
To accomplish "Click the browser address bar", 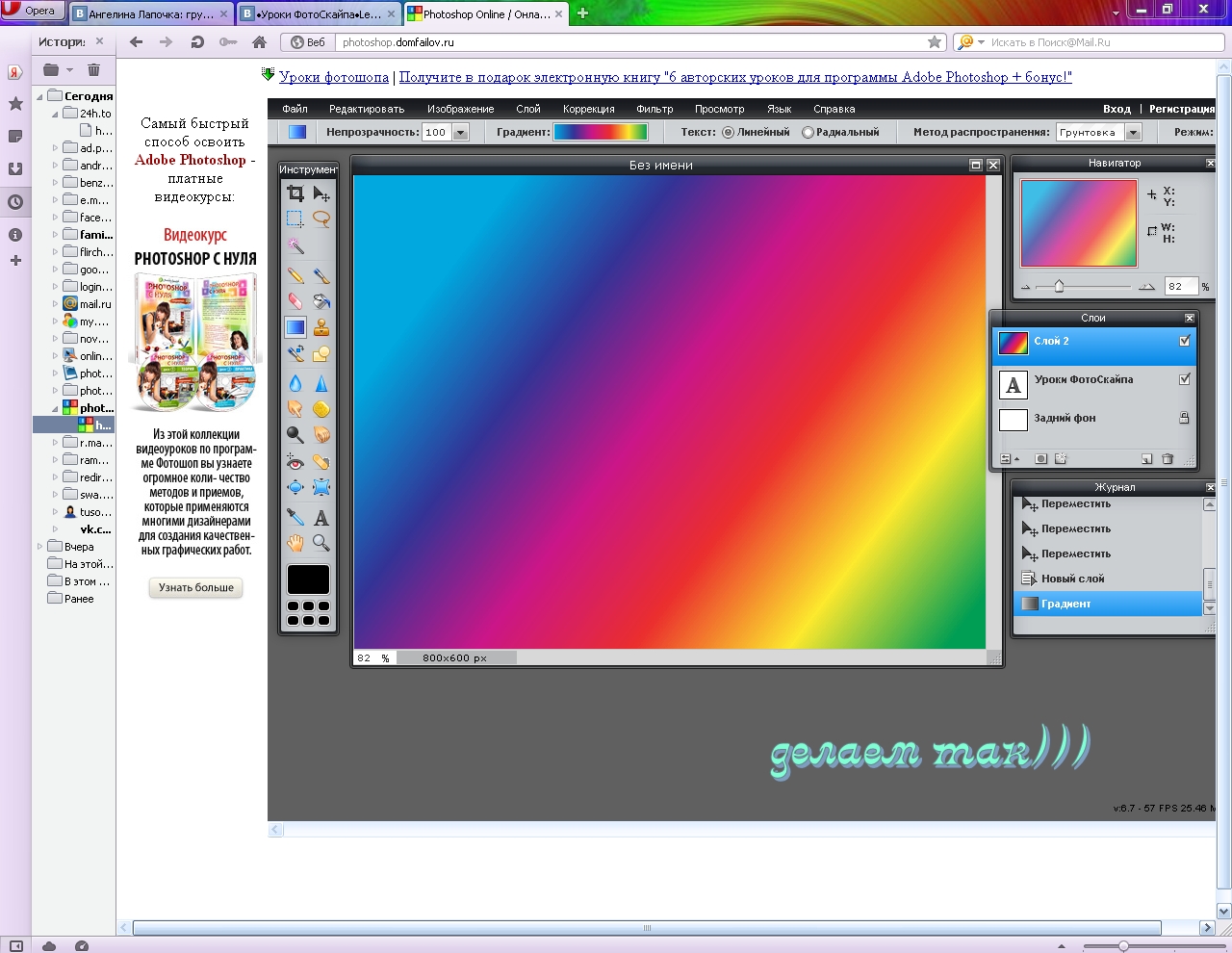I will 630,42.
